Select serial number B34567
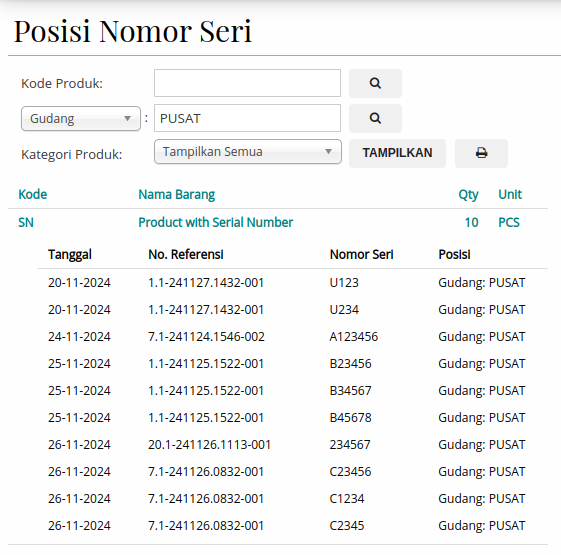 point(350,390)
